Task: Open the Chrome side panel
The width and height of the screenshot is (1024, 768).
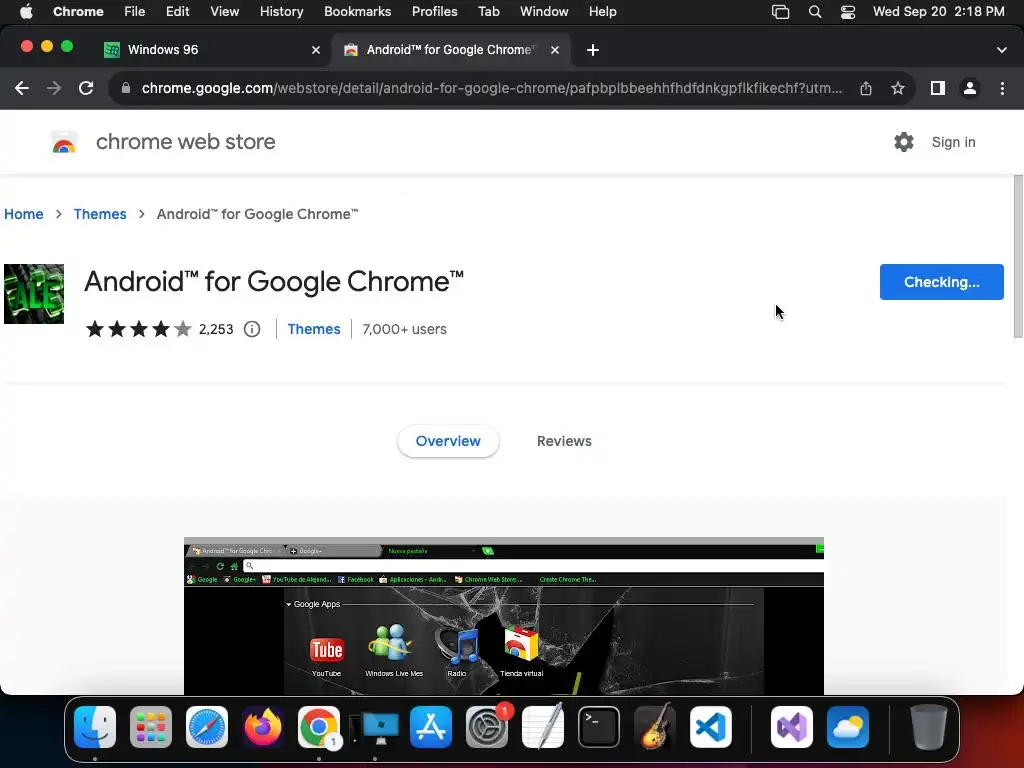Action: (x=938, y=88)
